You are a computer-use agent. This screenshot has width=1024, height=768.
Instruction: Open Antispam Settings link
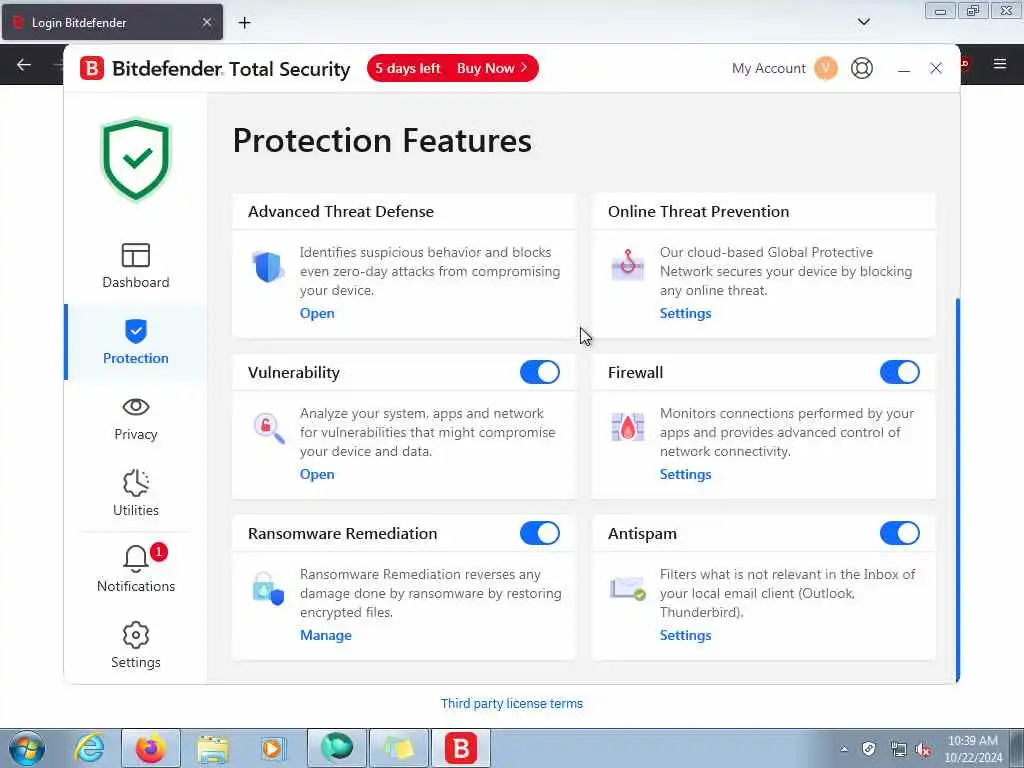pos(685,635)
